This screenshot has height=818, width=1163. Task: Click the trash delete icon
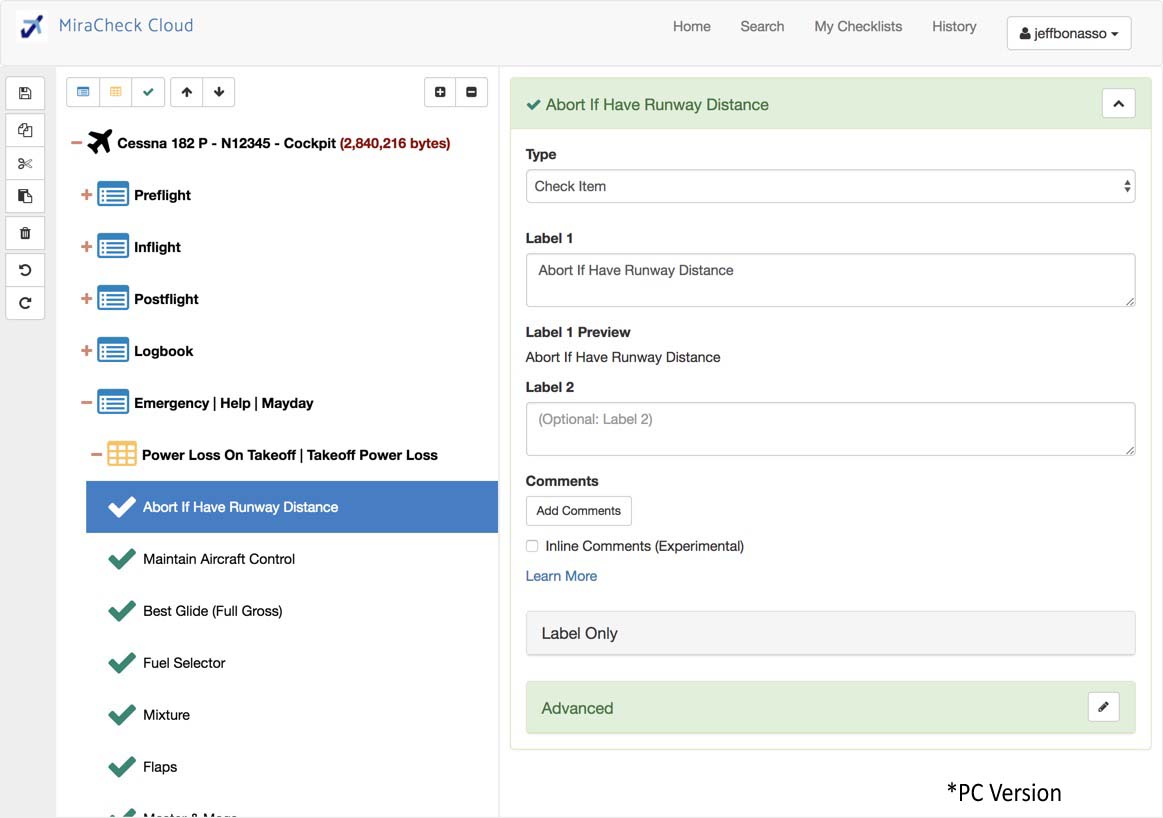(24, 233)
